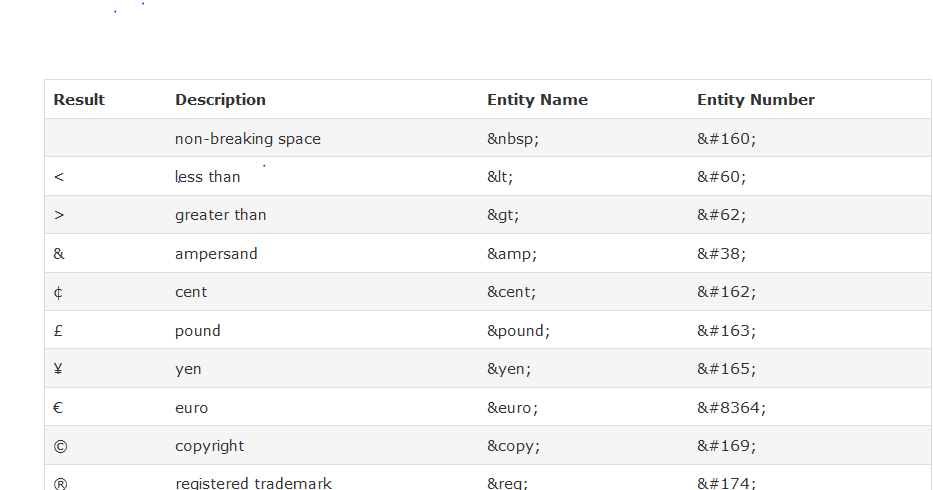Viewport: 933px width, 490px height.
Task: Click the Entity Name column header
Action: pos(537,100)
